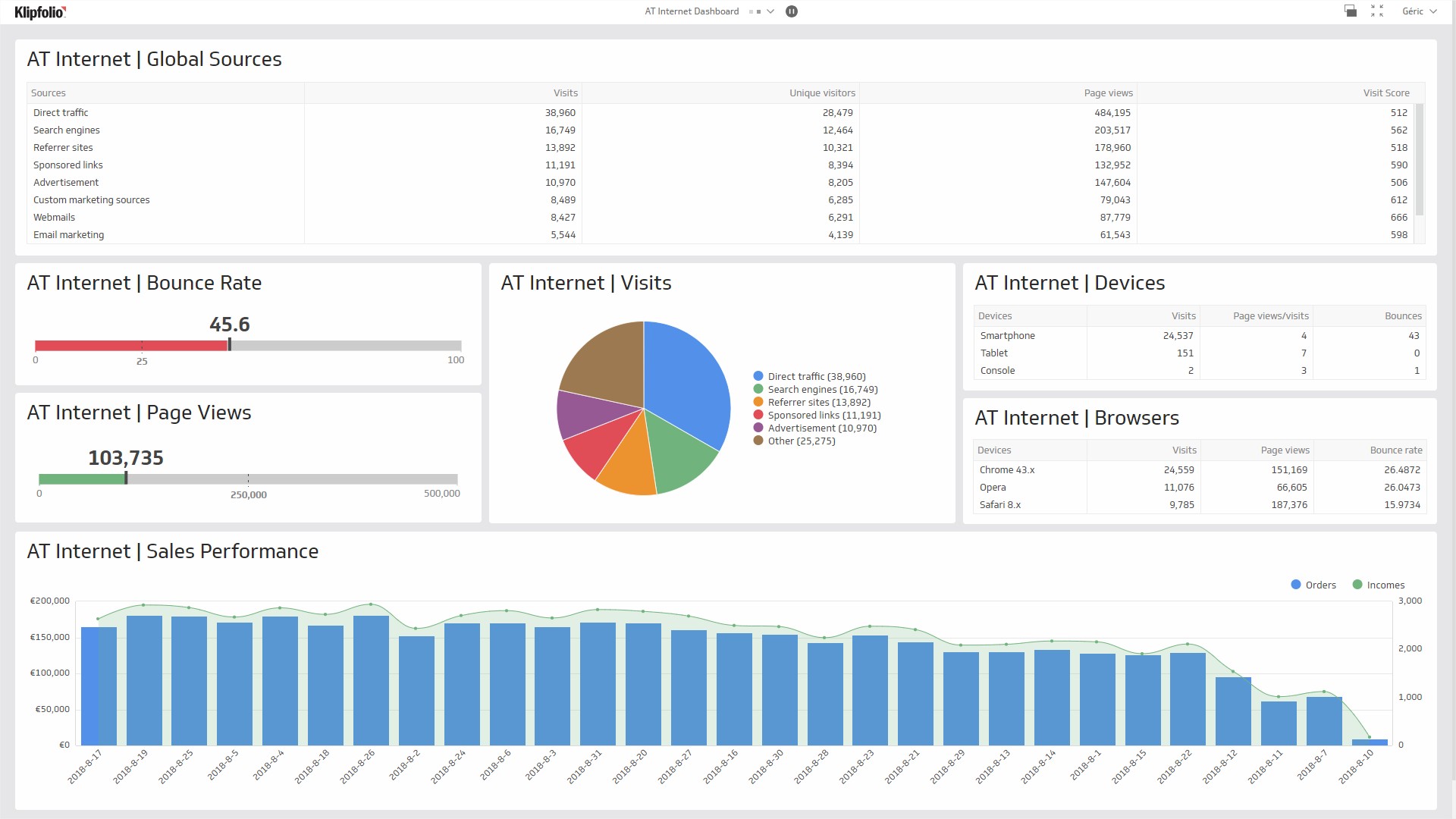Select the Search engines row
Image resolution: width=1456 pixels, height=819 pixels.
coord(720,130)
